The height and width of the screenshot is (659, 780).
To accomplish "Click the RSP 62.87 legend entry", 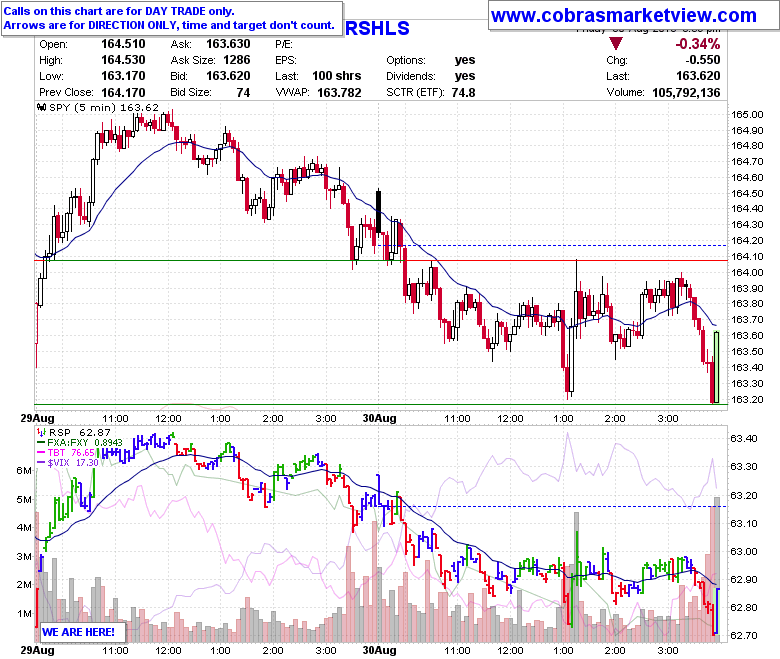I will click(74, 433).
